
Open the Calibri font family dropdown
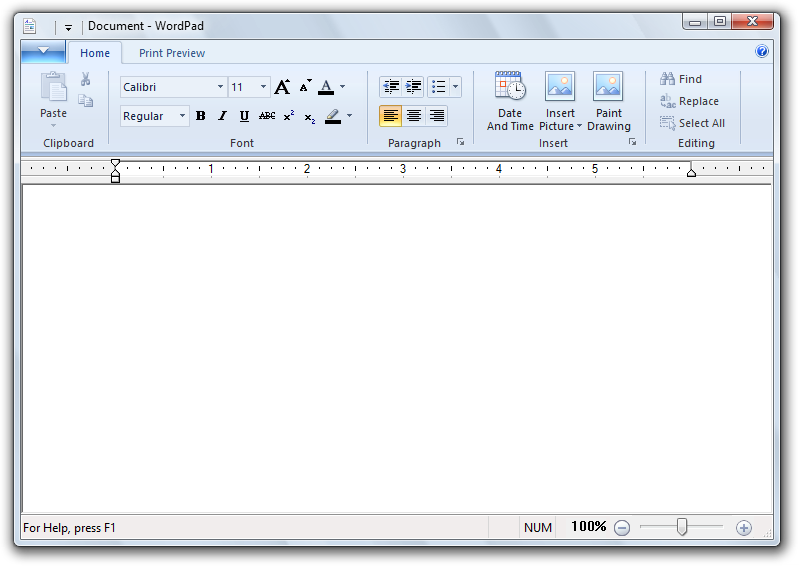pos(220,87)
